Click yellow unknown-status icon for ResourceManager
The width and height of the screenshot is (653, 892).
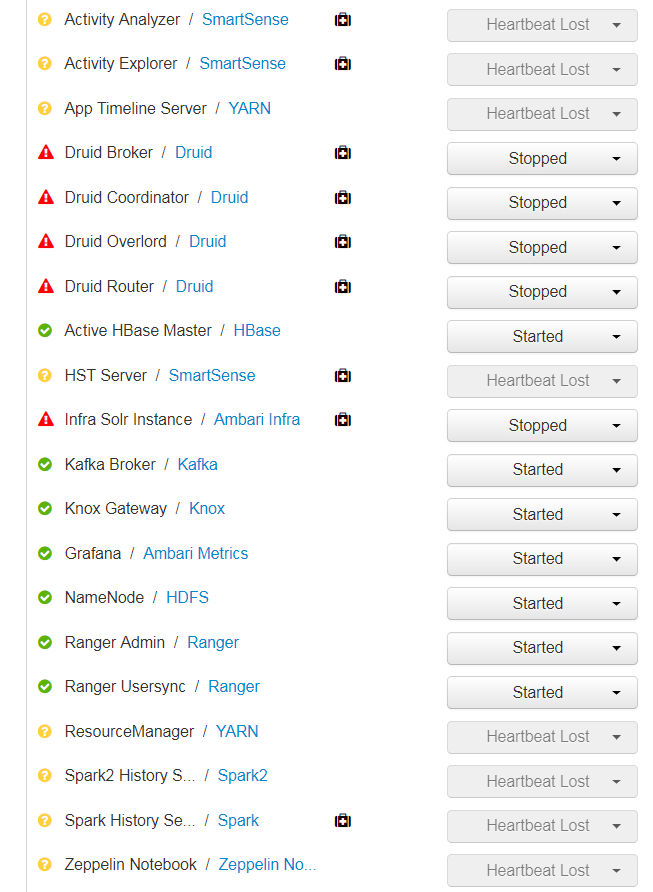[x=45, y=732]
